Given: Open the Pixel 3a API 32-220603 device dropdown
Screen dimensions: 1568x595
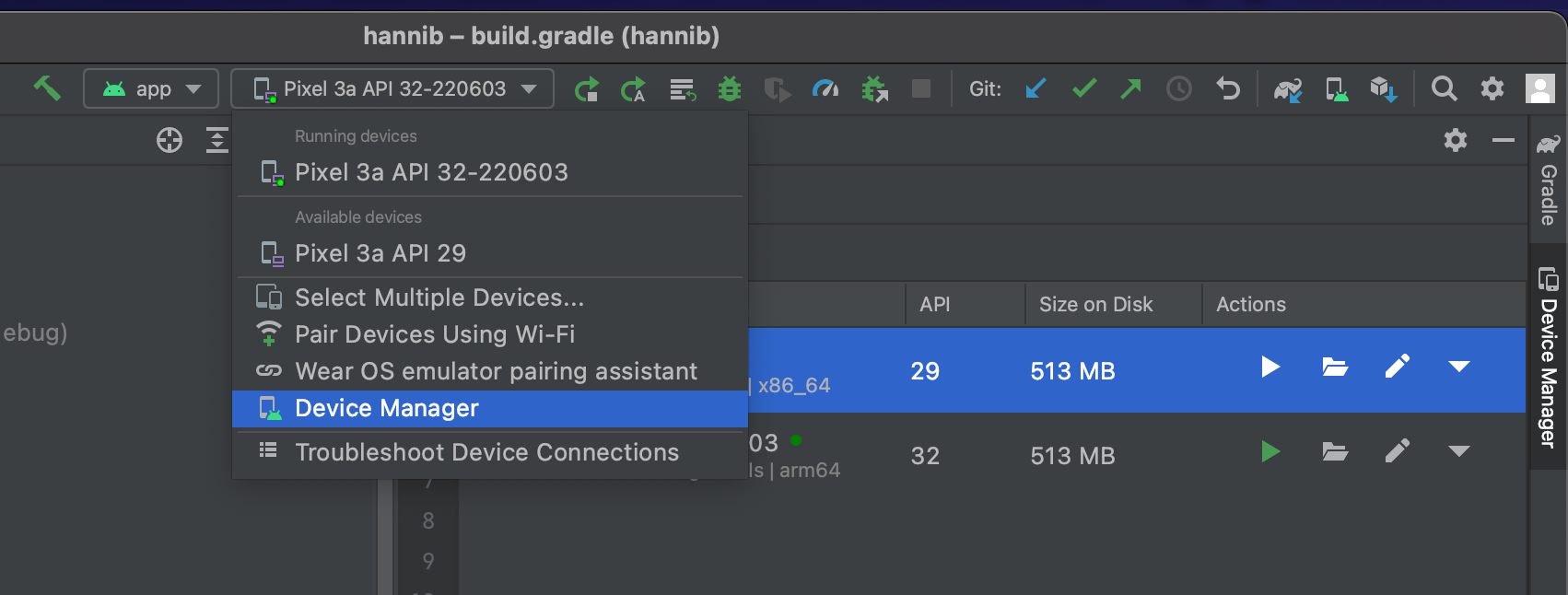Looking at the screenshot, I should (x=392, y=88).
